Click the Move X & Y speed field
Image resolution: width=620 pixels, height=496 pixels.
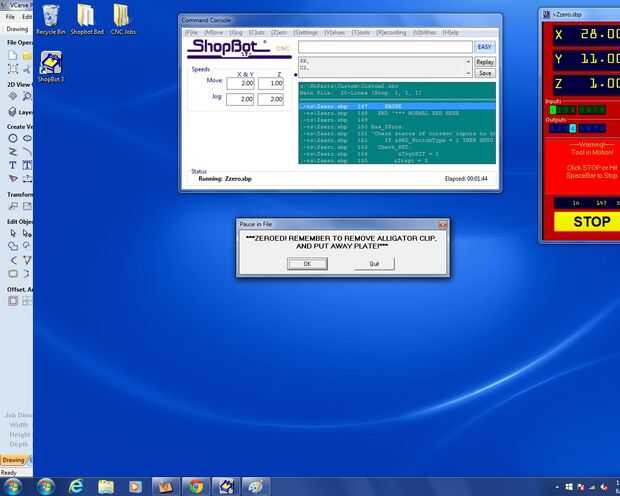pyautogui.click(x=240, y=83)
